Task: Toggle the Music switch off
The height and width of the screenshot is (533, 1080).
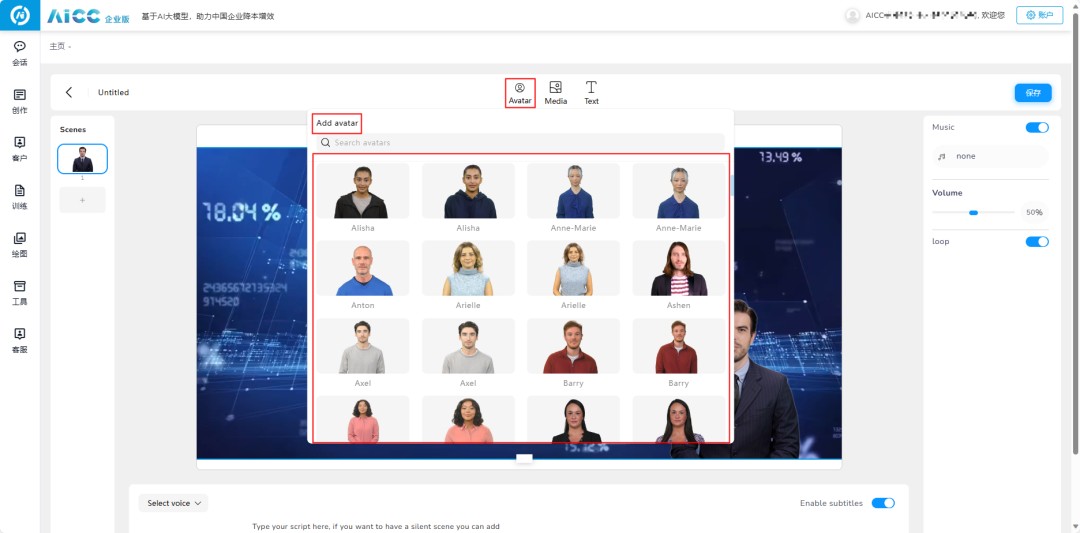Action: pyautogui.click(x=1037, y=128)
